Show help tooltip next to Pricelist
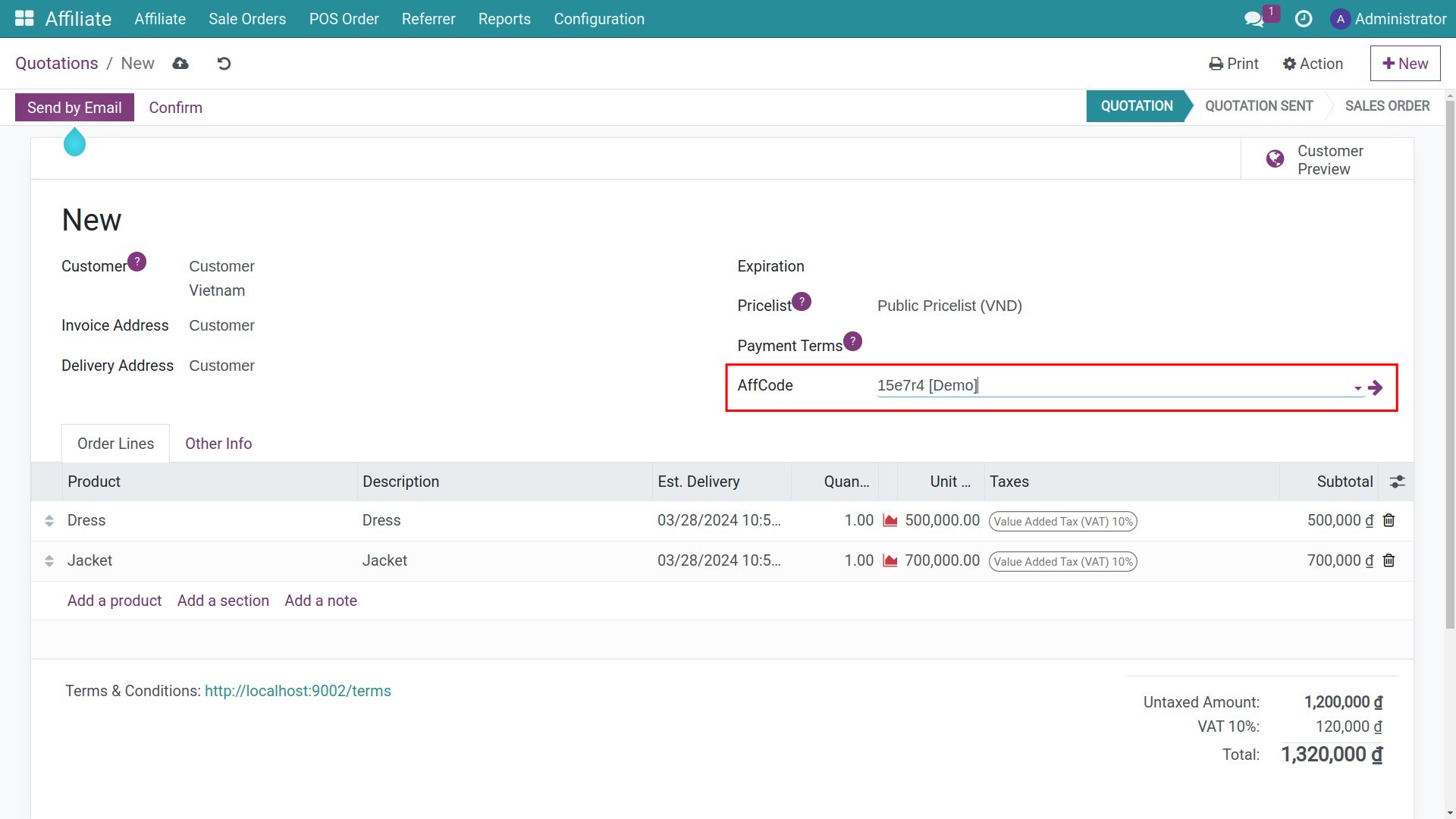 pyautogui.click(x=802, y=301)
